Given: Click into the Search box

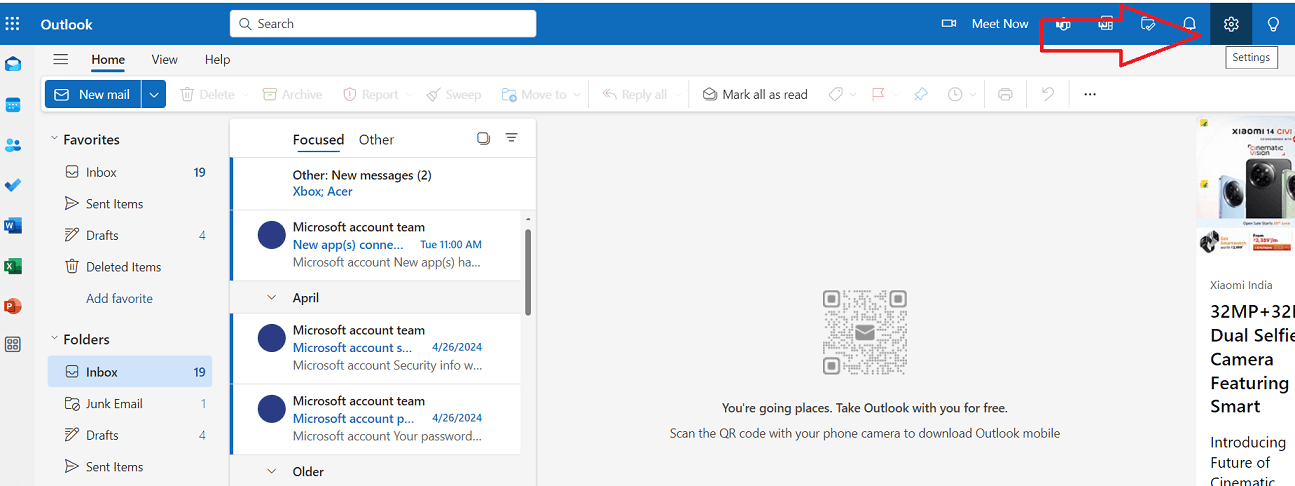Looking at the screenshot, I should pyautogui.click(x=383, y=24).
